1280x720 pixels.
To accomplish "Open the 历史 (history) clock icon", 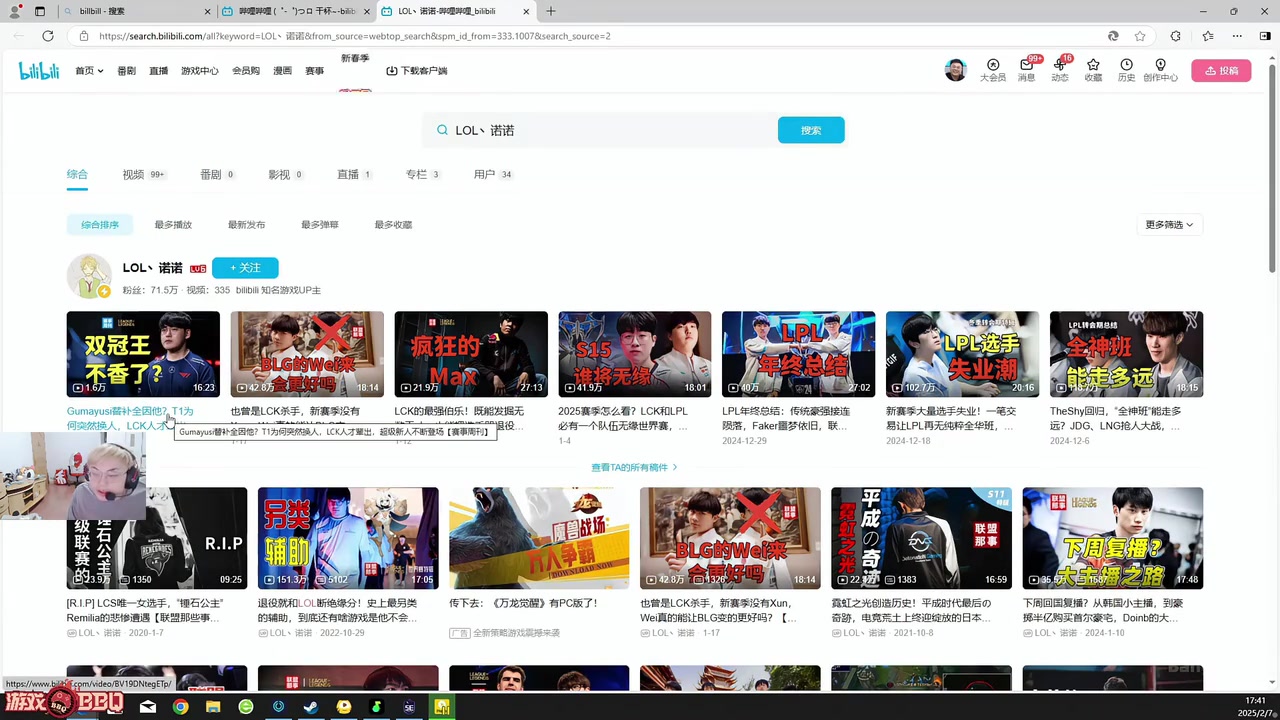I will [1126, 70].
